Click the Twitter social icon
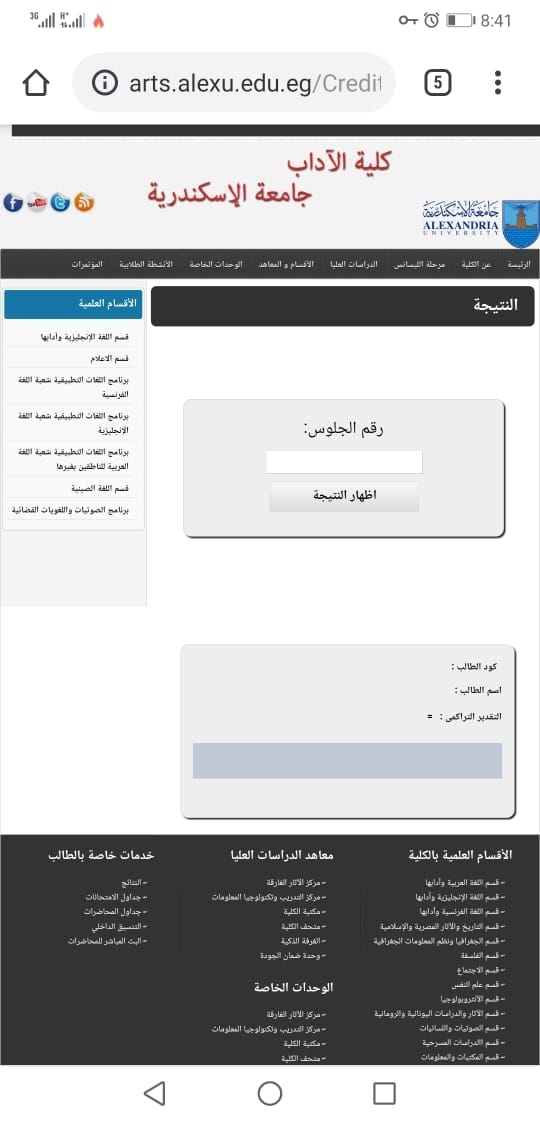Image resolution: width=540 pixels, height=1122 pixels. pos(60,203)
